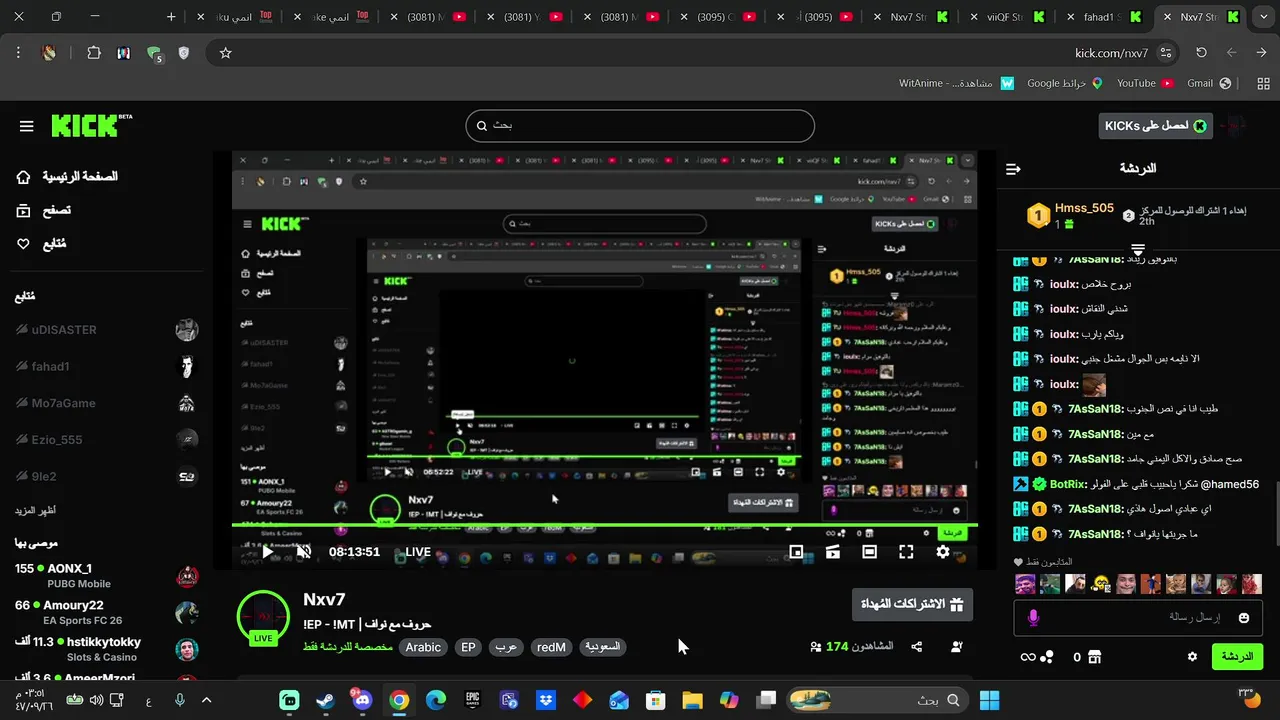Click the green الدردشة send button

[x=1237, y=657]
